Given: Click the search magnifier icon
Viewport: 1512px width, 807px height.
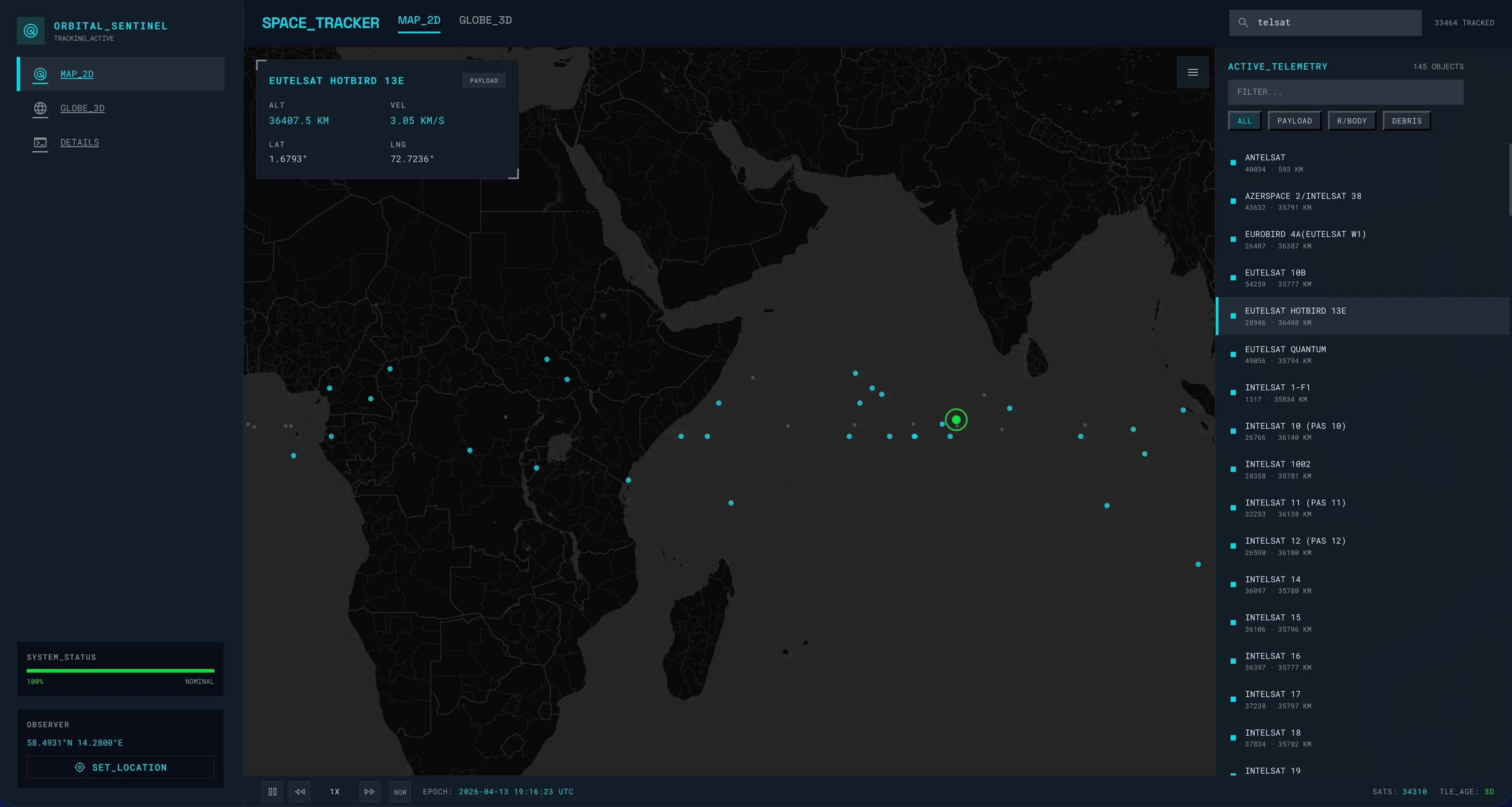Looking at the screenshot, I should 1242,22.
